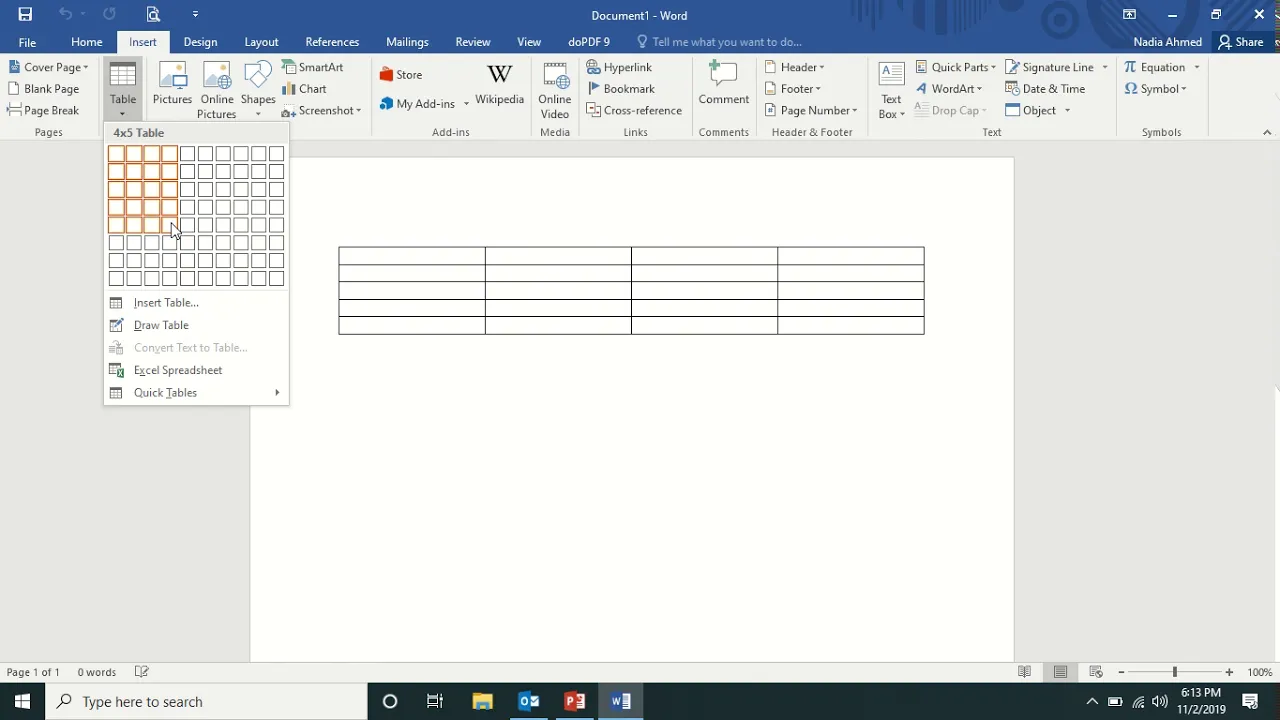Open the Pictures insert tool
The width and height of the screenshot is (1280, 720).
pyautogui.click(x=172, y=84)
